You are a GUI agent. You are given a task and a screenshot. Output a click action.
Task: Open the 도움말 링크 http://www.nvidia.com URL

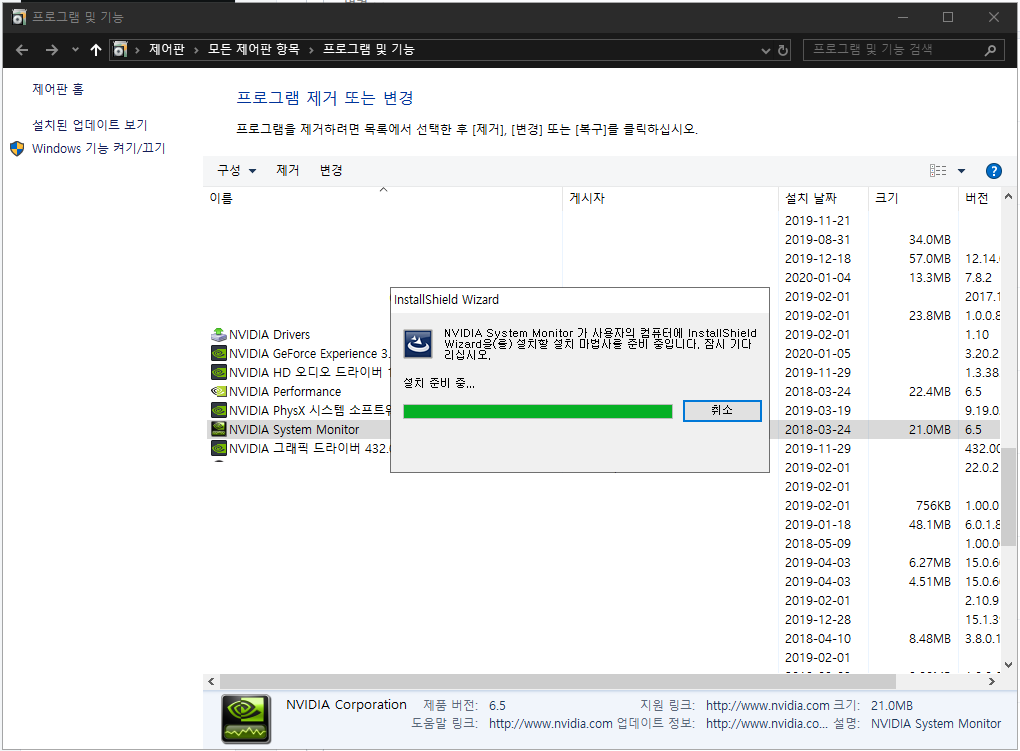click(550, 724)
